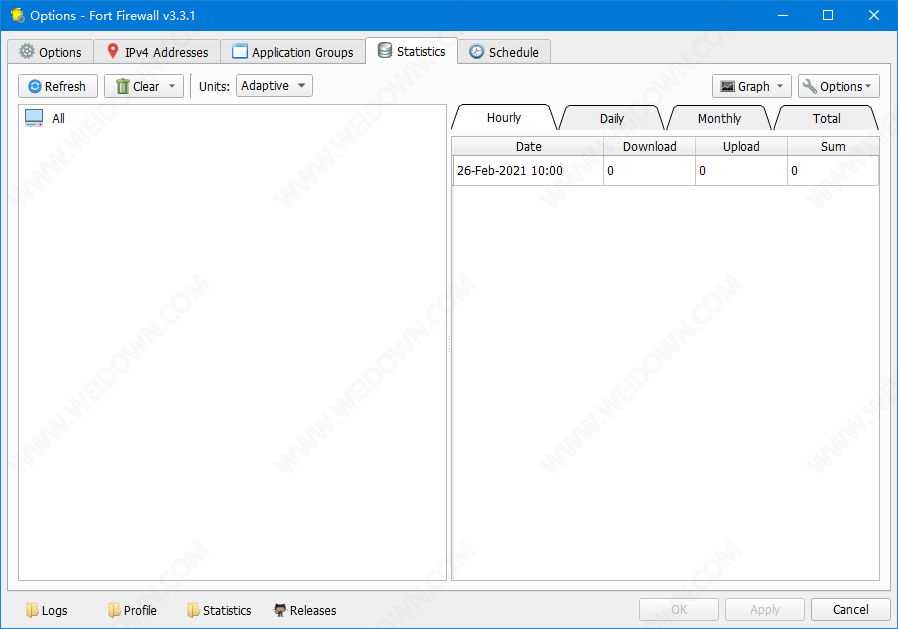Click the Refresh circular arrow icon
This screenshot has height=629, width=898.
[x=35, y=87]
